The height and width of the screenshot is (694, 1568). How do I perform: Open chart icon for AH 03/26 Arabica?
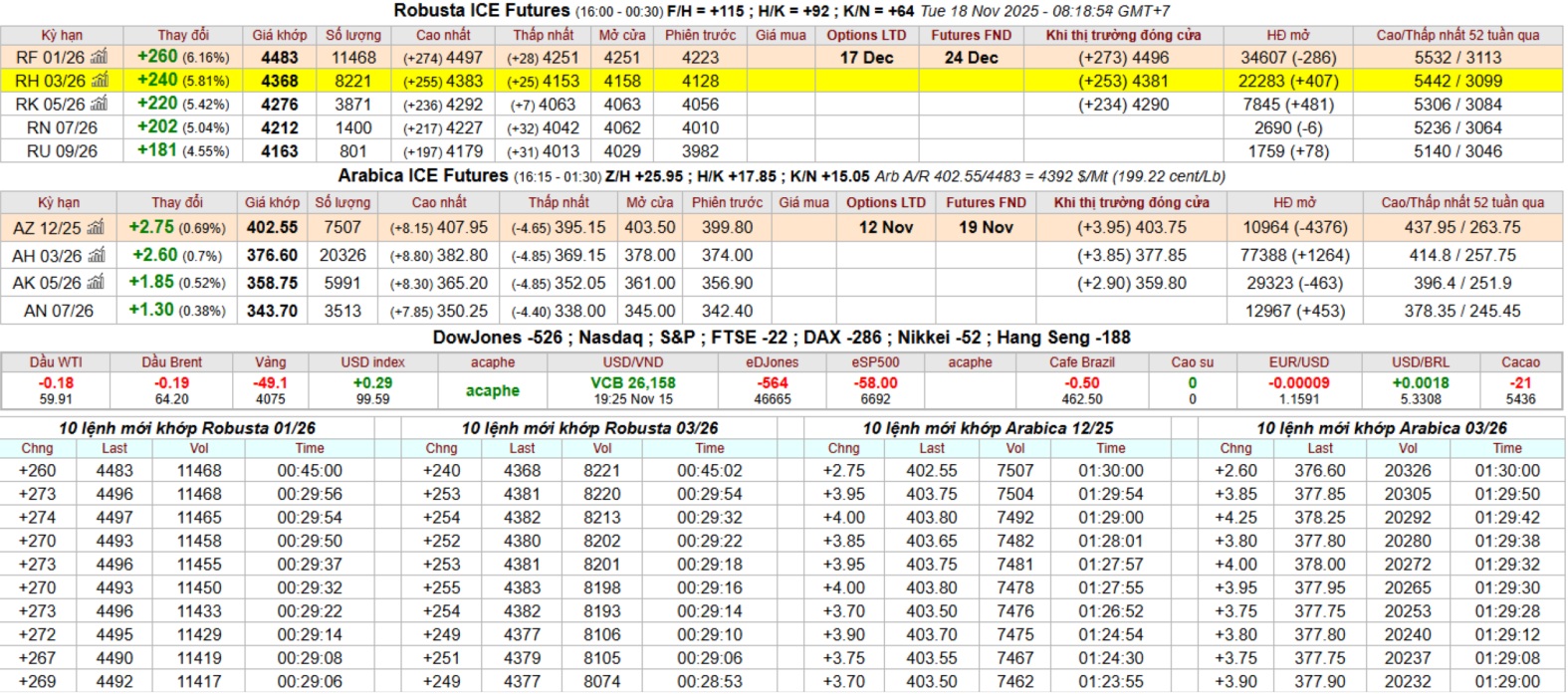click(x=97, y=256)
